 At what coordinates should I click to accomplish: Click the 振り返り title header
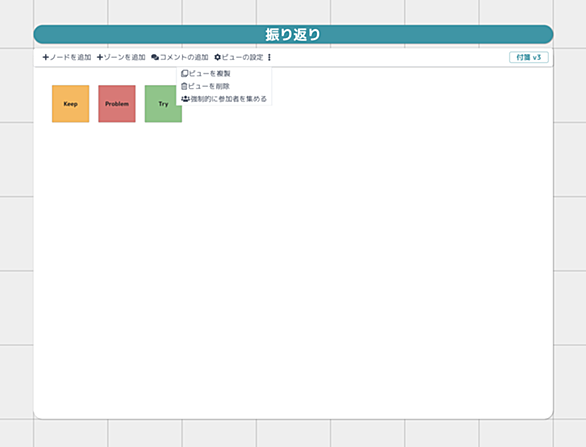293,35
